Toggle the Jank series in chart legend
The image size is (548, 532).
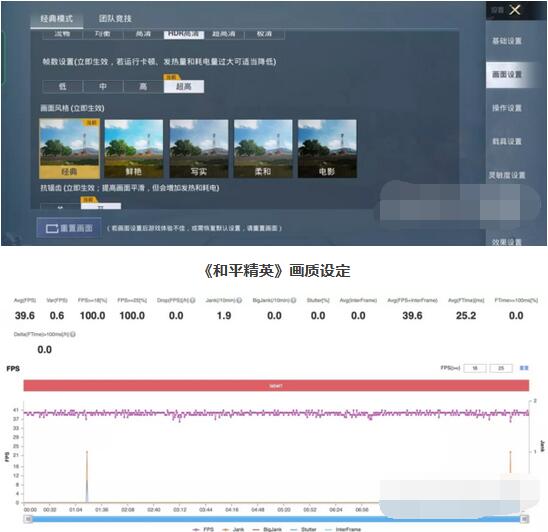233,529
